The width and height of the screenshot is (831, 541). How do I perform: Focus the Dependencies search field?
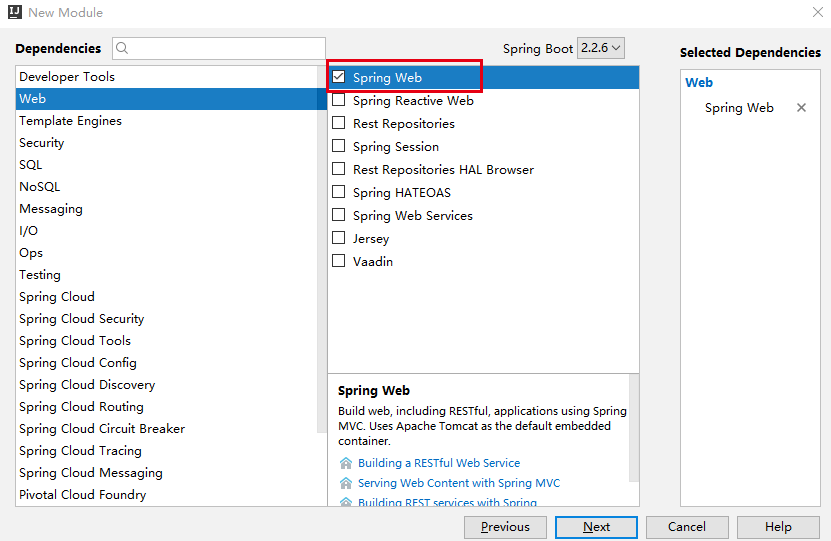[x=219, y=48]
